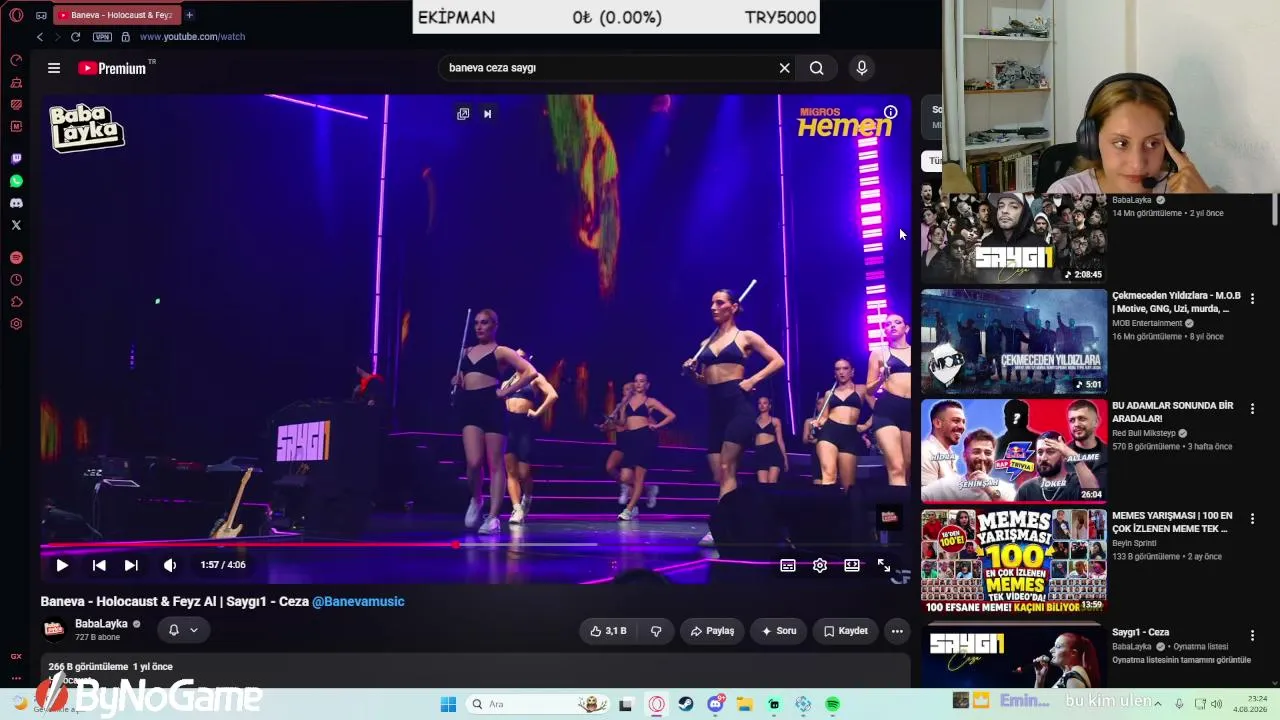This screenshot has width=1280, height=720.
Task: Open the Çekmeceden Yıldızlara video thumbnail
Action: click(x=1013, y=342)
